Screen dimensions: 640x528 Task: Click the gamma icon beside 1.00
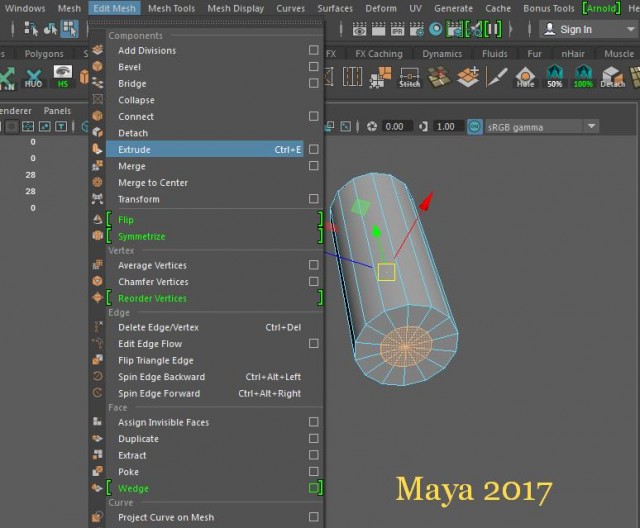423,127
